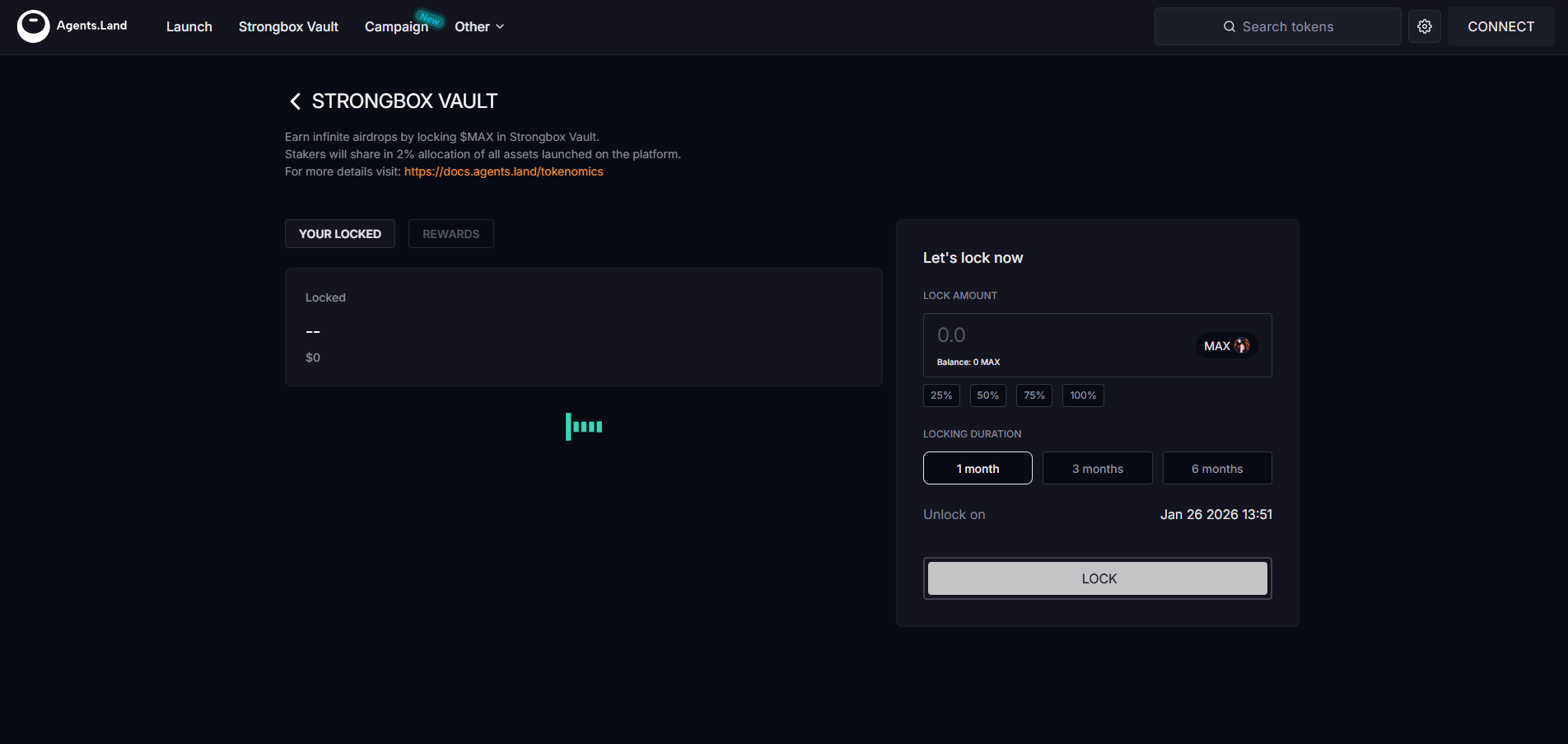Click the CONNECT wallet button
Screen dimensions: 1568x744
(1500, 26)
